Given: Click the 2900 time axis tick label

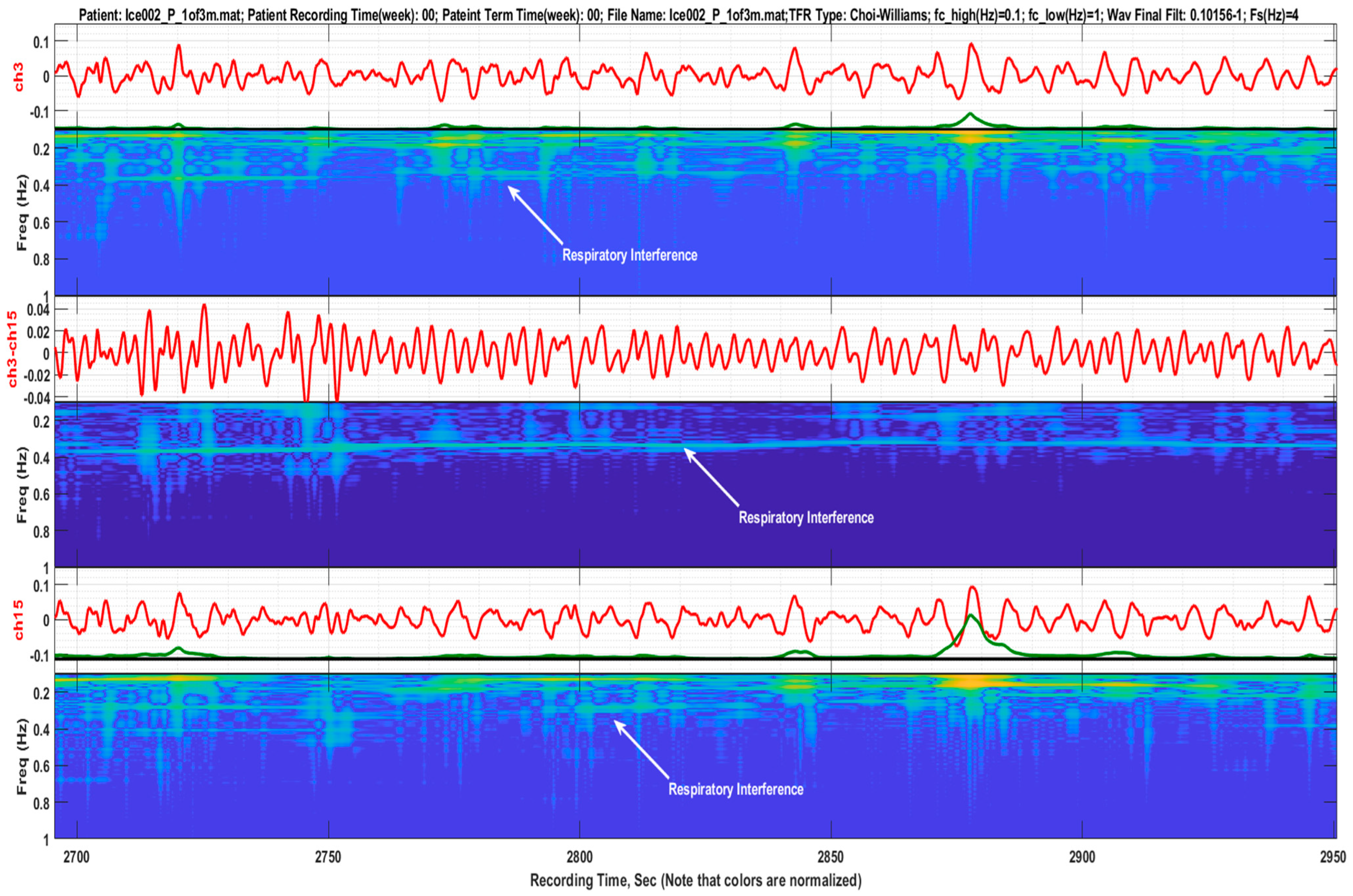Looking at the screenshot, I should click(1082, 856).
